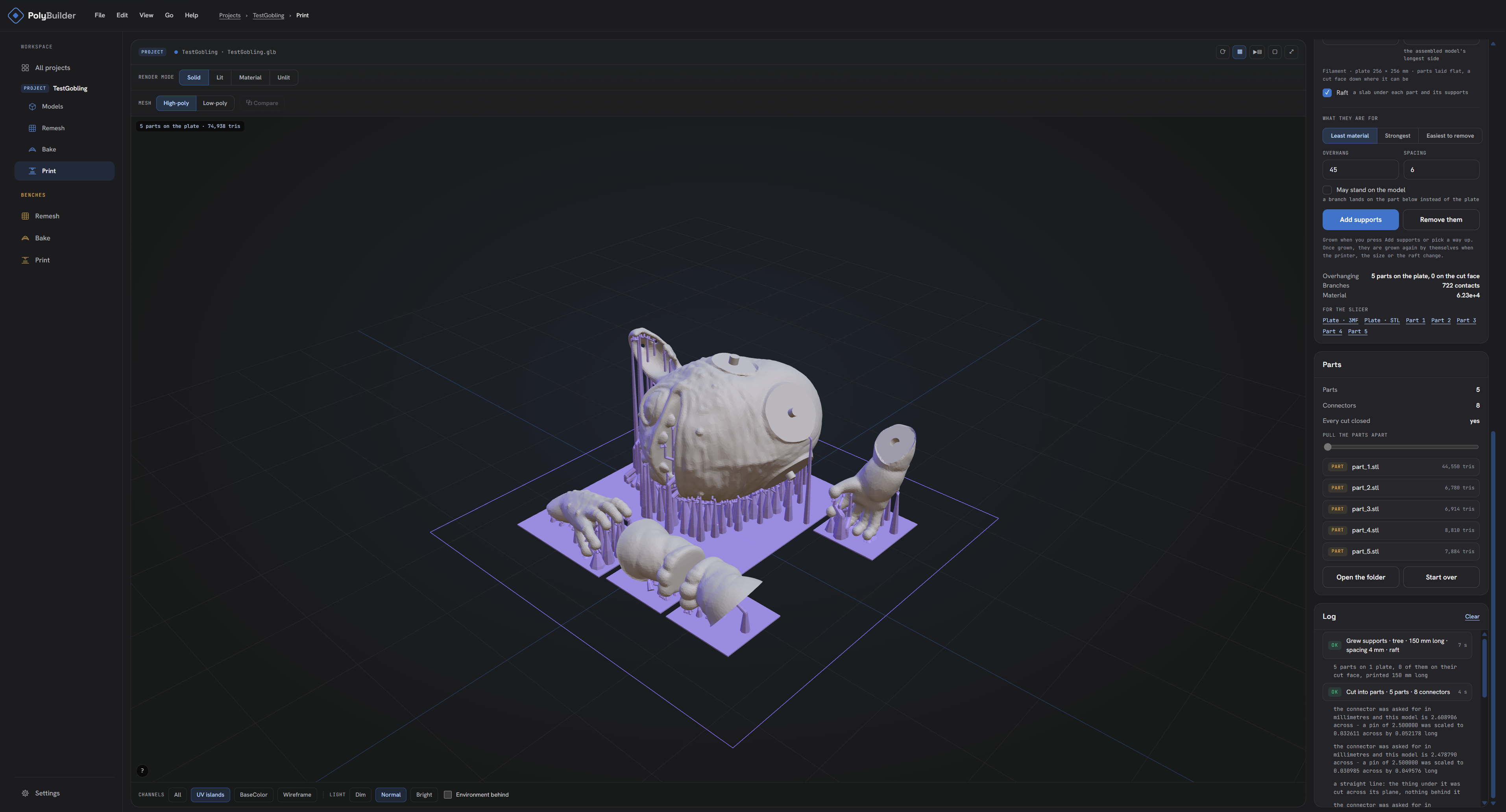Viewport: 1506px width, 812px height.
Task: Click the Bake icon under TestGobling project
Action: 32,149
